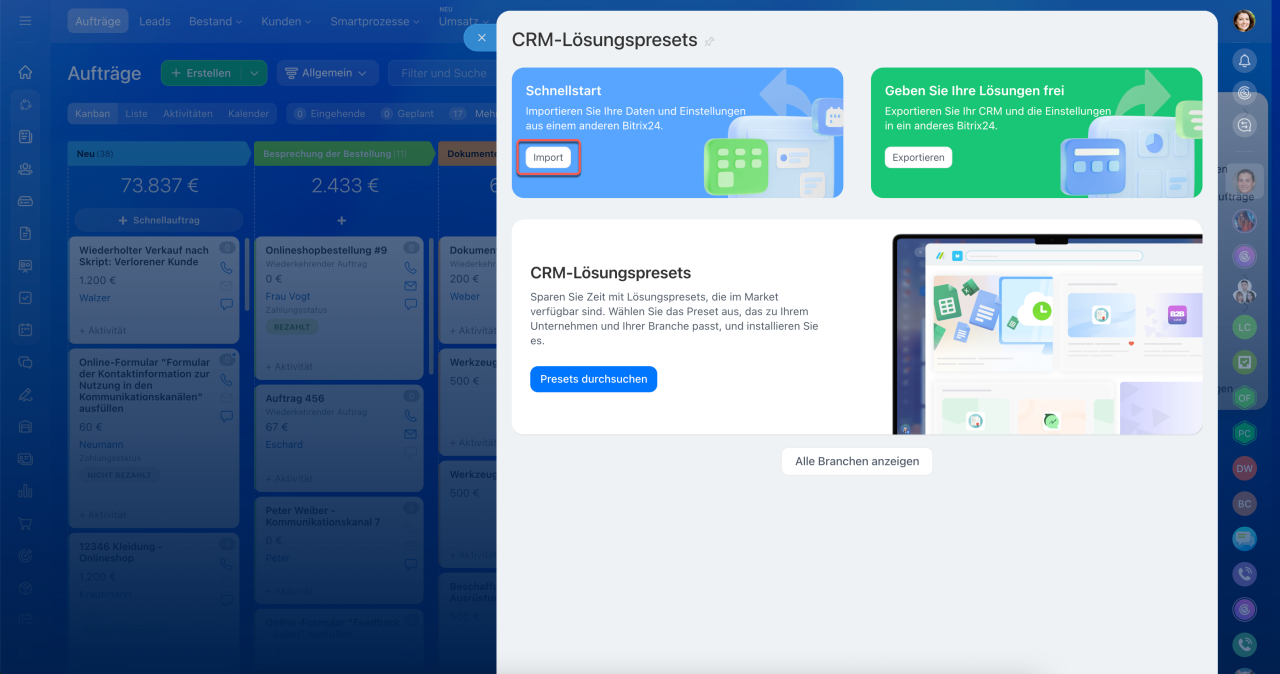Viewport: 1280px width, 674px height.
Task: Select the Neu stage header
Action: tap(159, 154)
